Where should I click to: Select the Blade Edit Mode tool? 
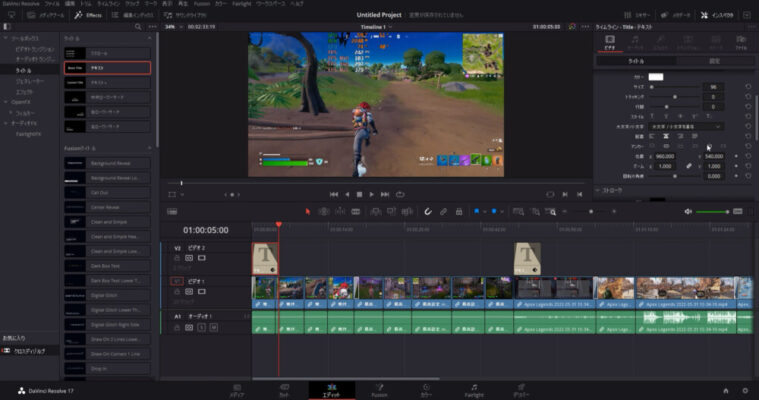pos(356,212)
